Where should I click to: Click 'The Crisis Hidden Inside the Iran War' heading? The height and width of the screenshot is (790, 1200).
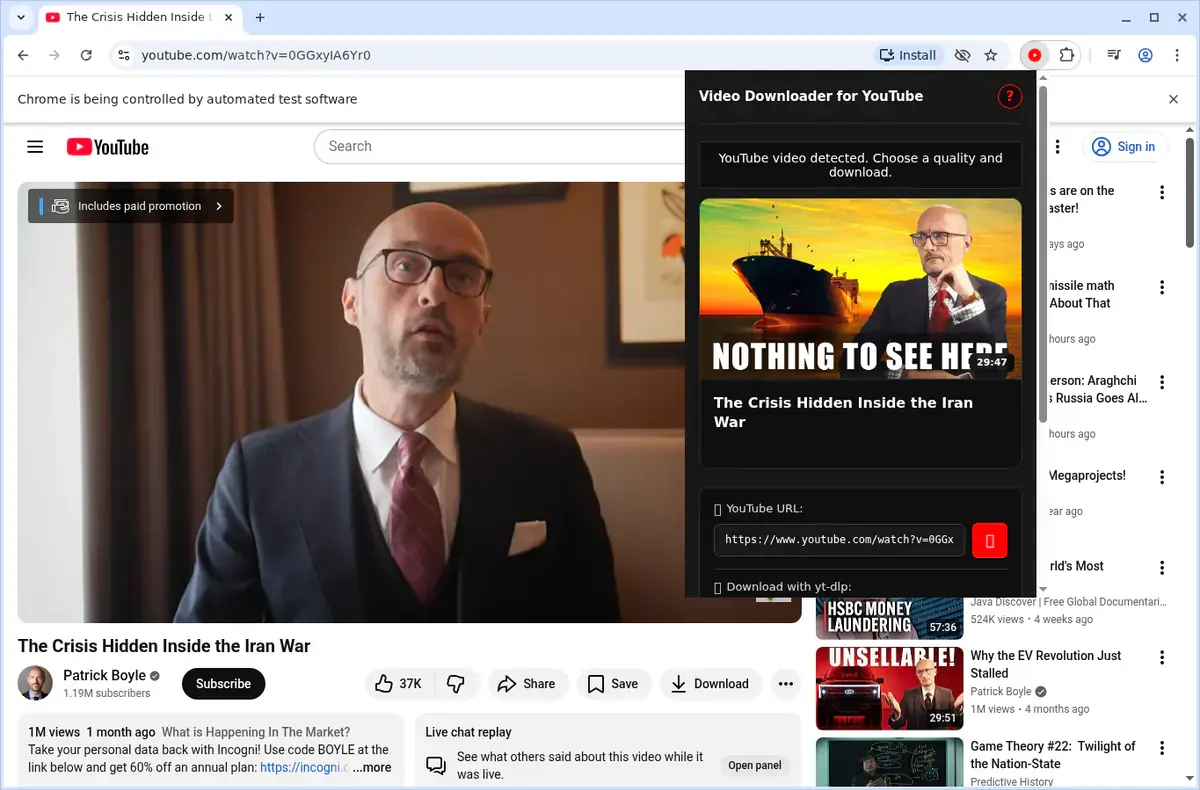[x=164, y=646]
